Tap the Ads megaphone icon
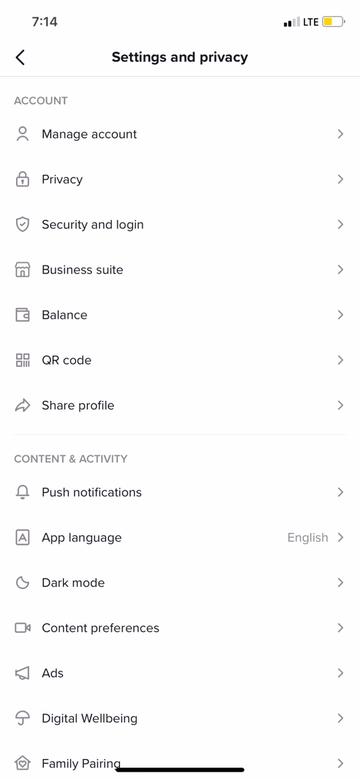The image size is (360, 779). tap(22, 673)
